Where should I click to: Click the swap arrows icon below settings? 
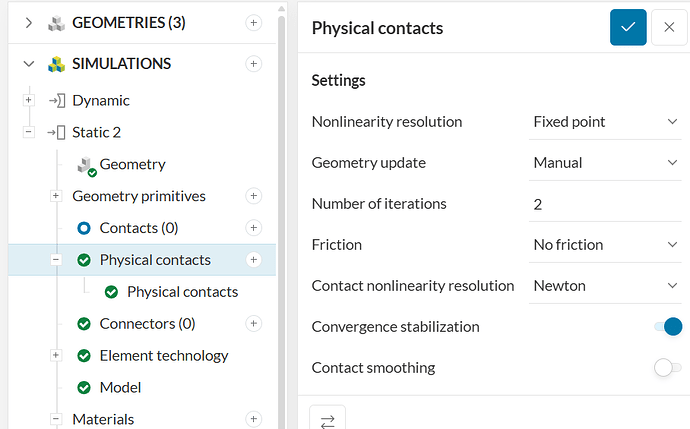tap(327, 421)
